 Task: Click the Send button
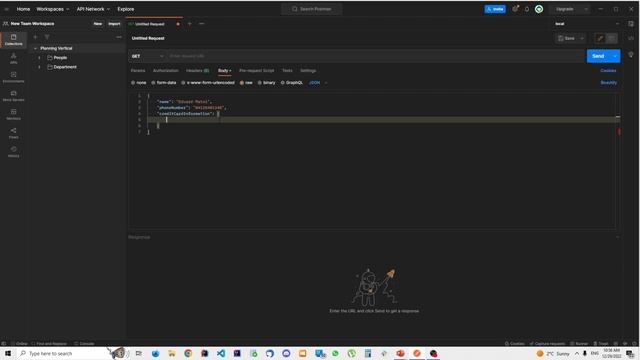tap(598, 56)
